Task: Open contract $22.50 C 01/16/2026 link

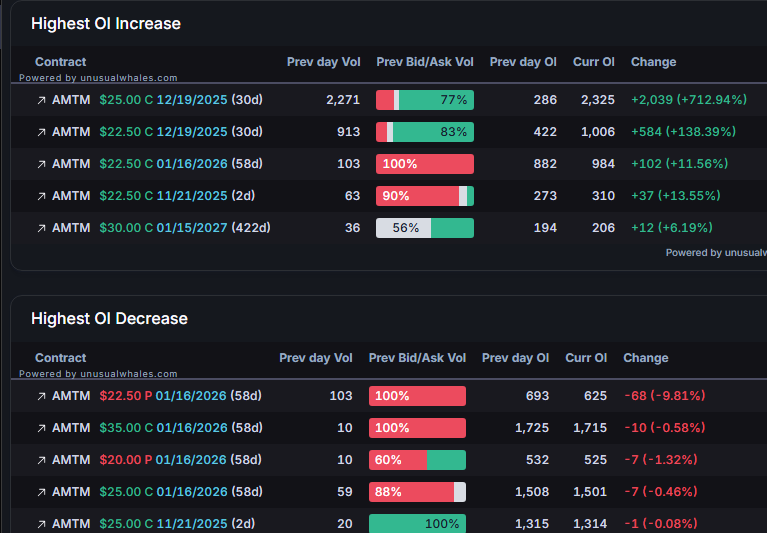Action: [x=181, y=164]
